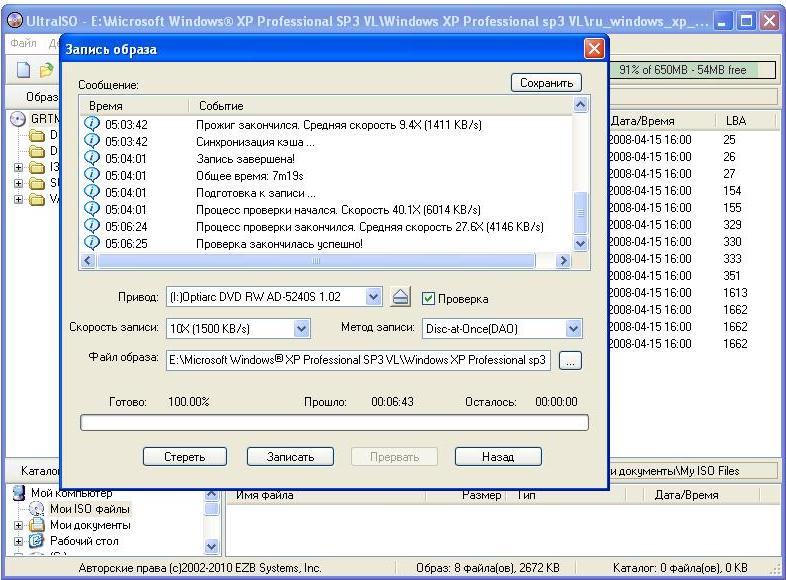Click the browse (...) button for image file

point(570,360)
